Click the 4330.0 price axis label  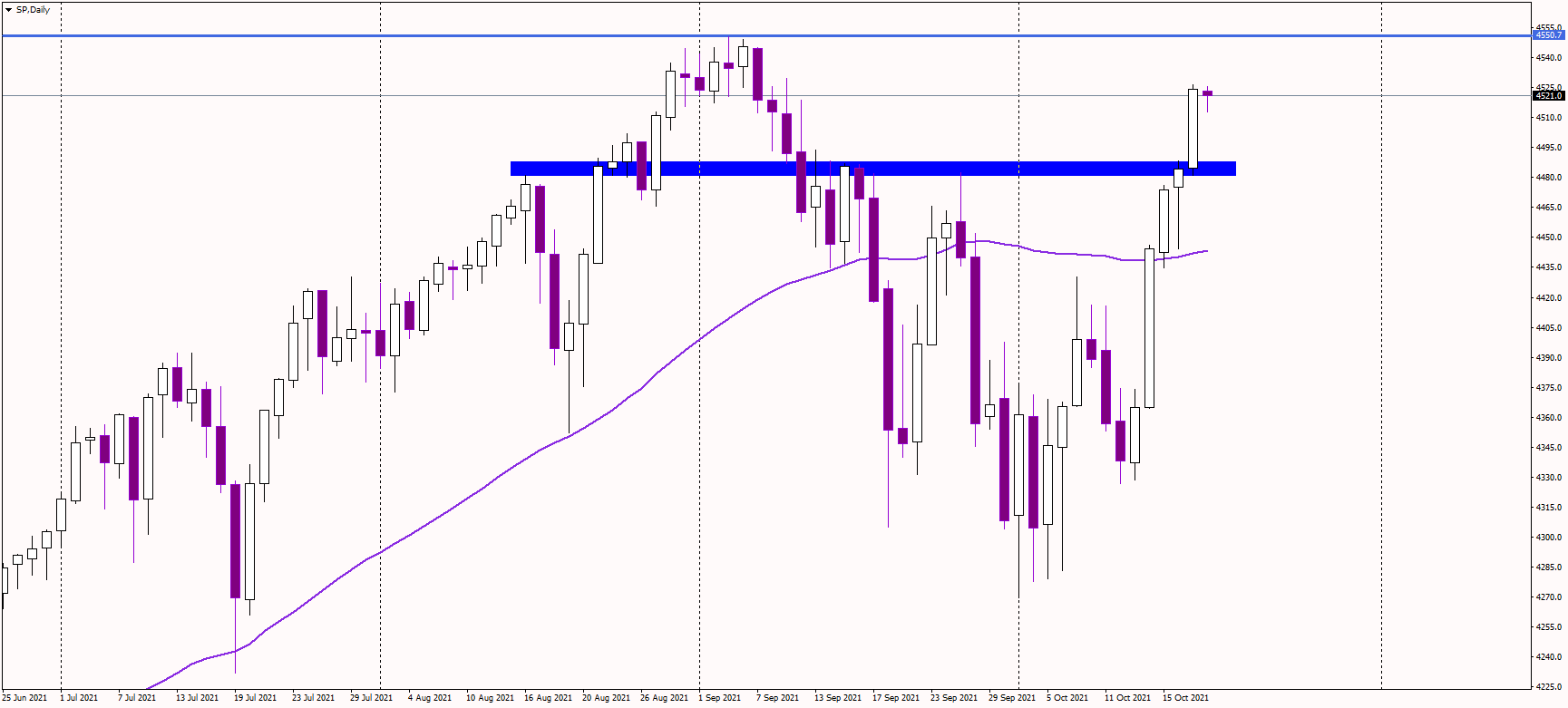coord(1549,478)
